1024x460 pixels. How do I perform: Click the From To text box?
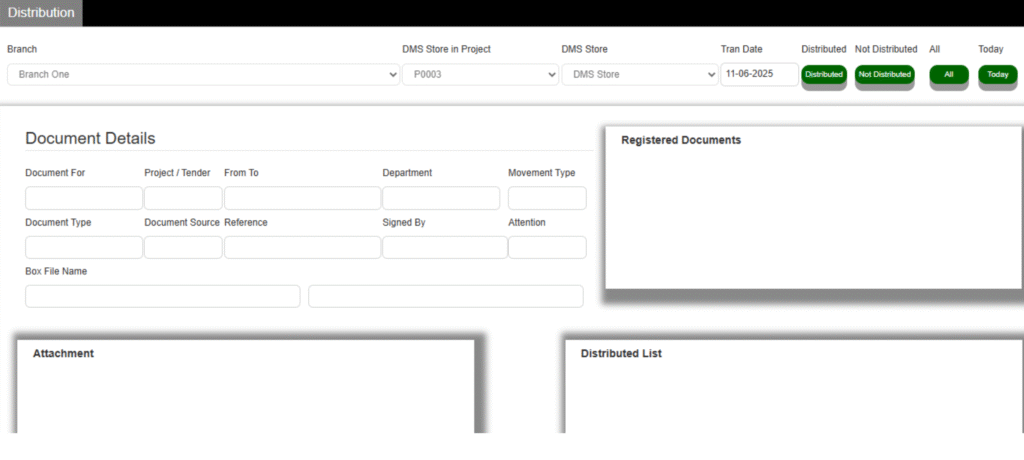[302, 198]
